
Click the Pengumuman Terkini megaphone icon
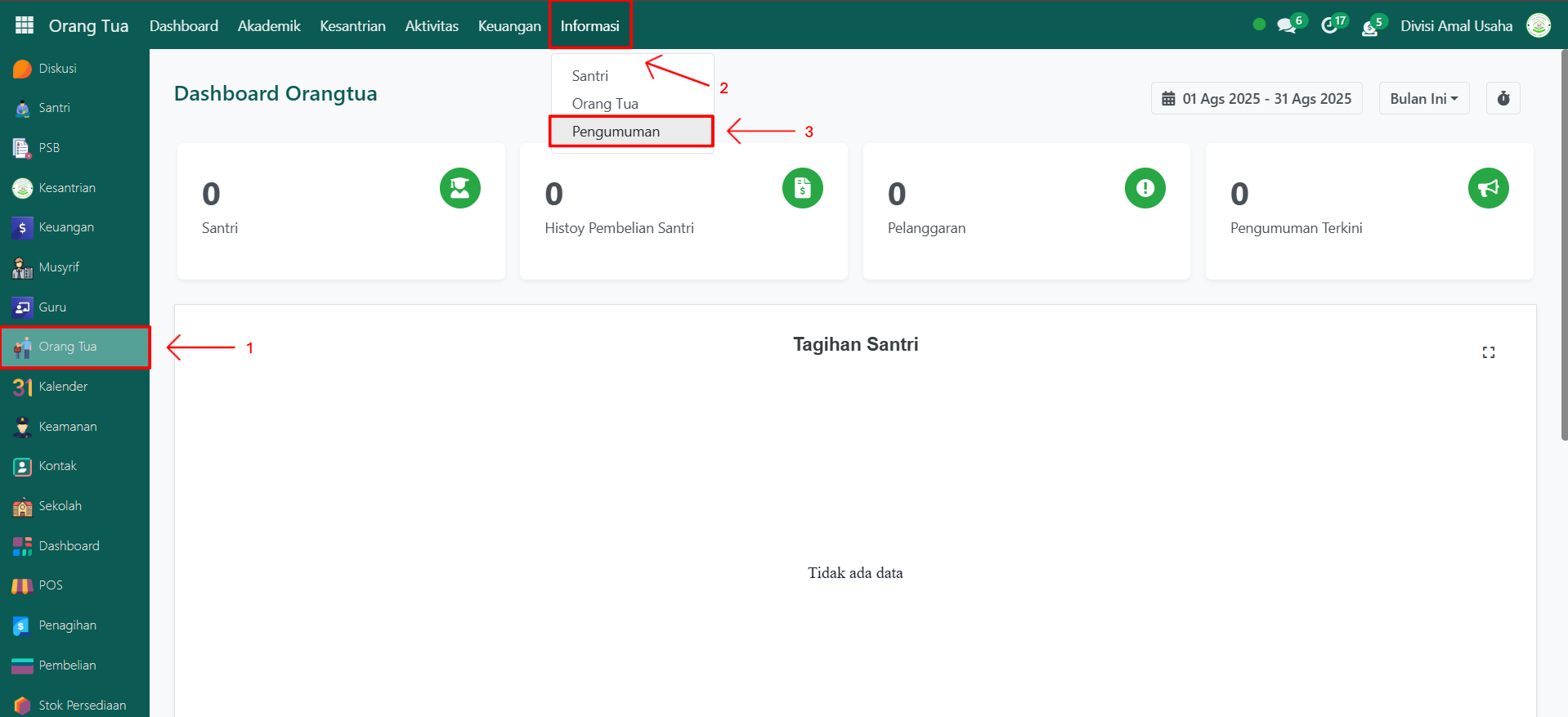click(x=1488, y=188)
